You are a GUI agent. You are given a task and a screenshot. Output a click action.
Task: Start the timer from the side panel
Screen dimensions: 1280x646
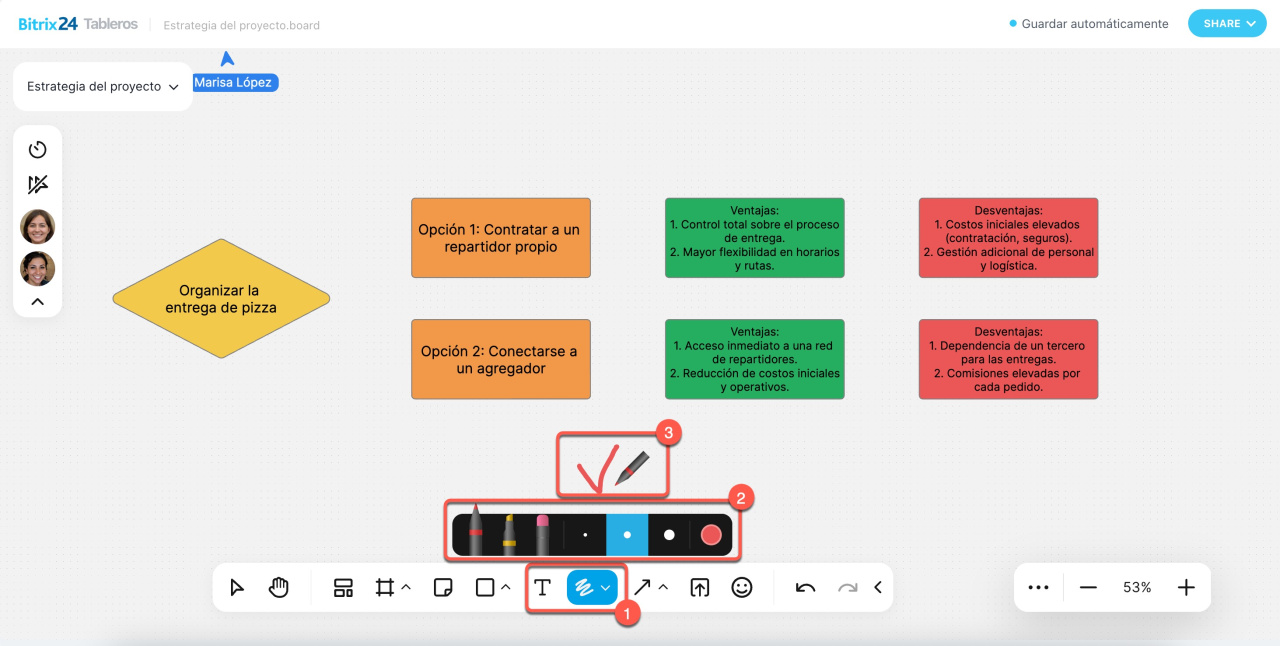click(x=38, y=149)
